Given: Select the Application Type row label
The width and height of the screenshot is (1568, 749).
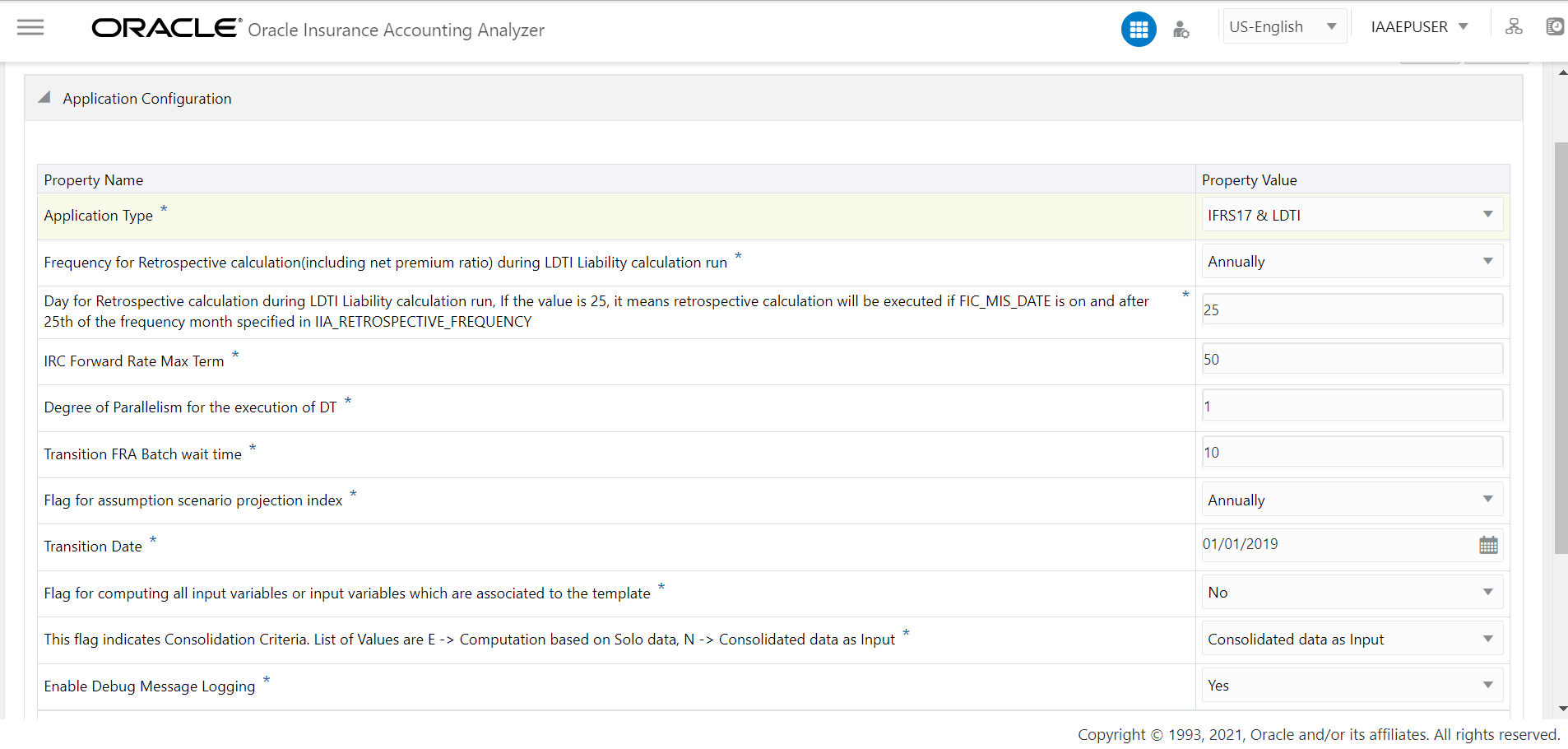Looking at the screenshot, I should 99,216.
